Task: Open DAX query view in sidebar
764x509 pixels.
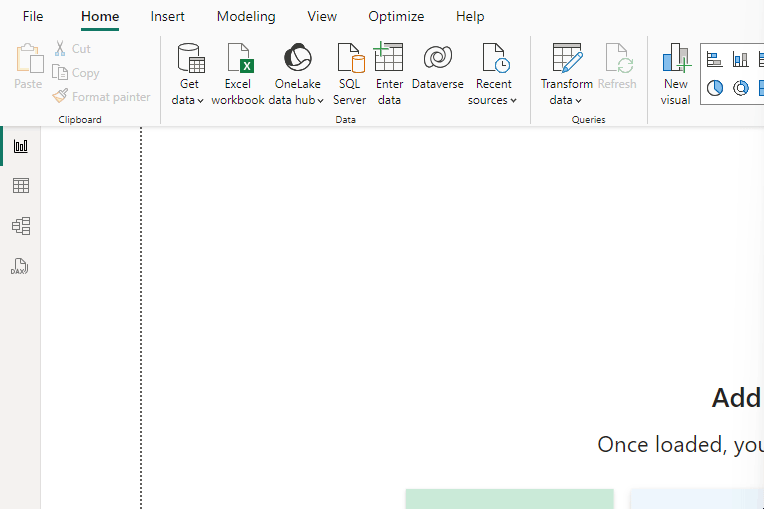Action: click(19, 266)
